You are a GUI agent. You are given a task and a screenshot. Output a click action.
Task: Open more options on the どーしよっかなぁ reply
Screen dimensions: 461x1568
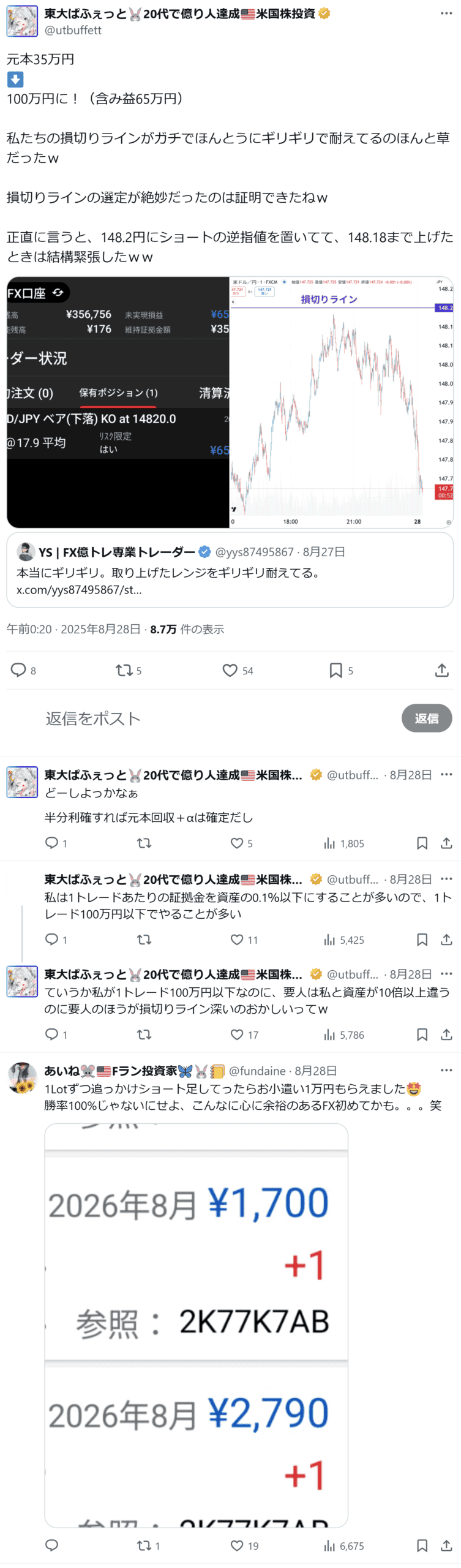446,774
